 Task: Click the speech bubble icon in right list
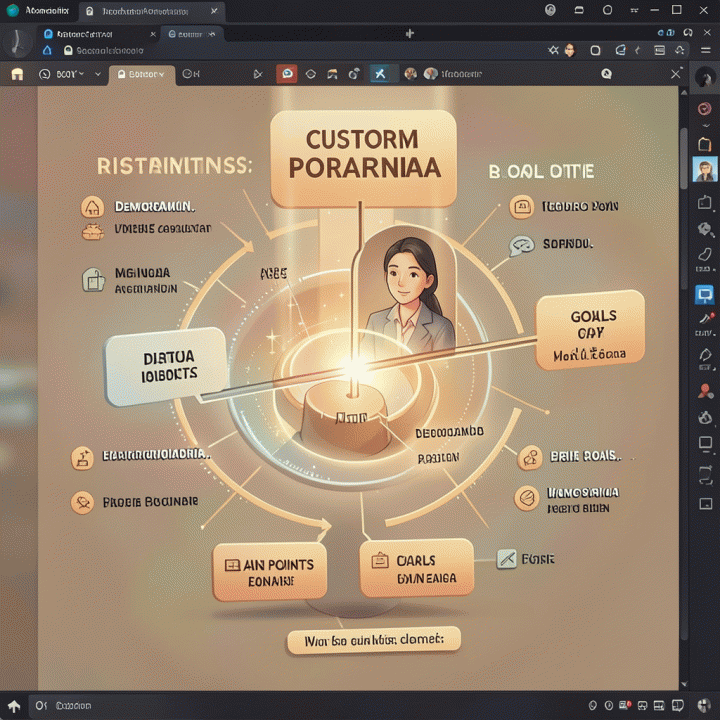(x=522, y=246)
